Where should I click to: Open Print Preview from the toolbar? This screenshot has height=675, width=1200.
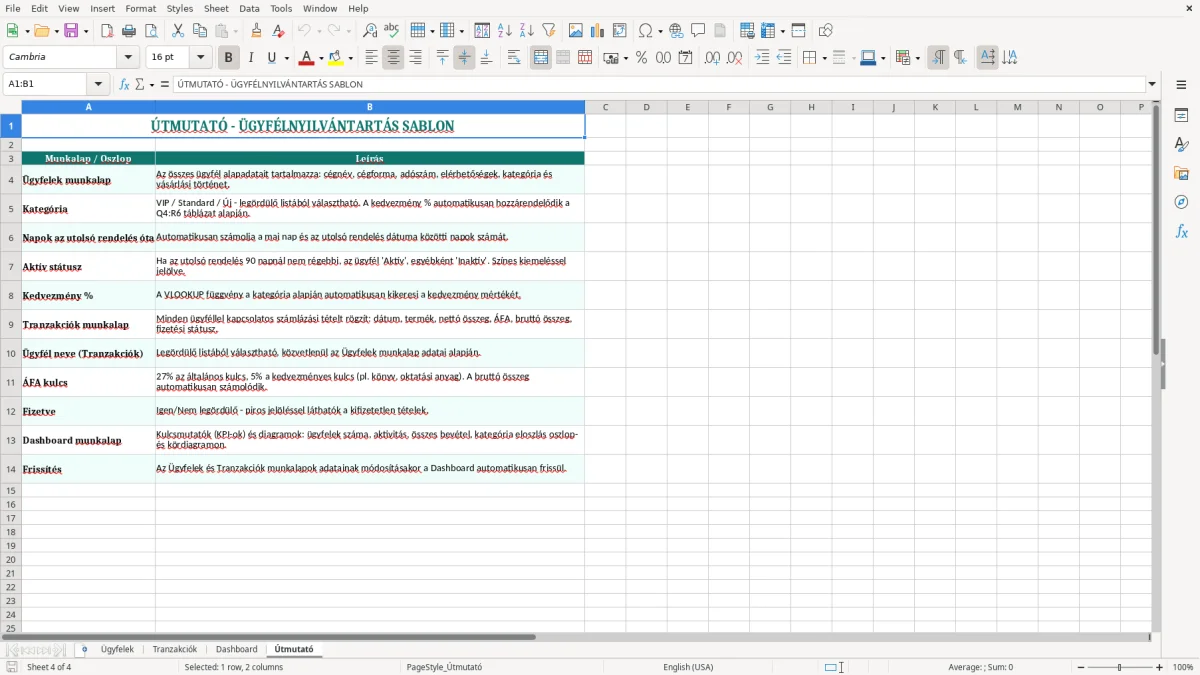150,31
